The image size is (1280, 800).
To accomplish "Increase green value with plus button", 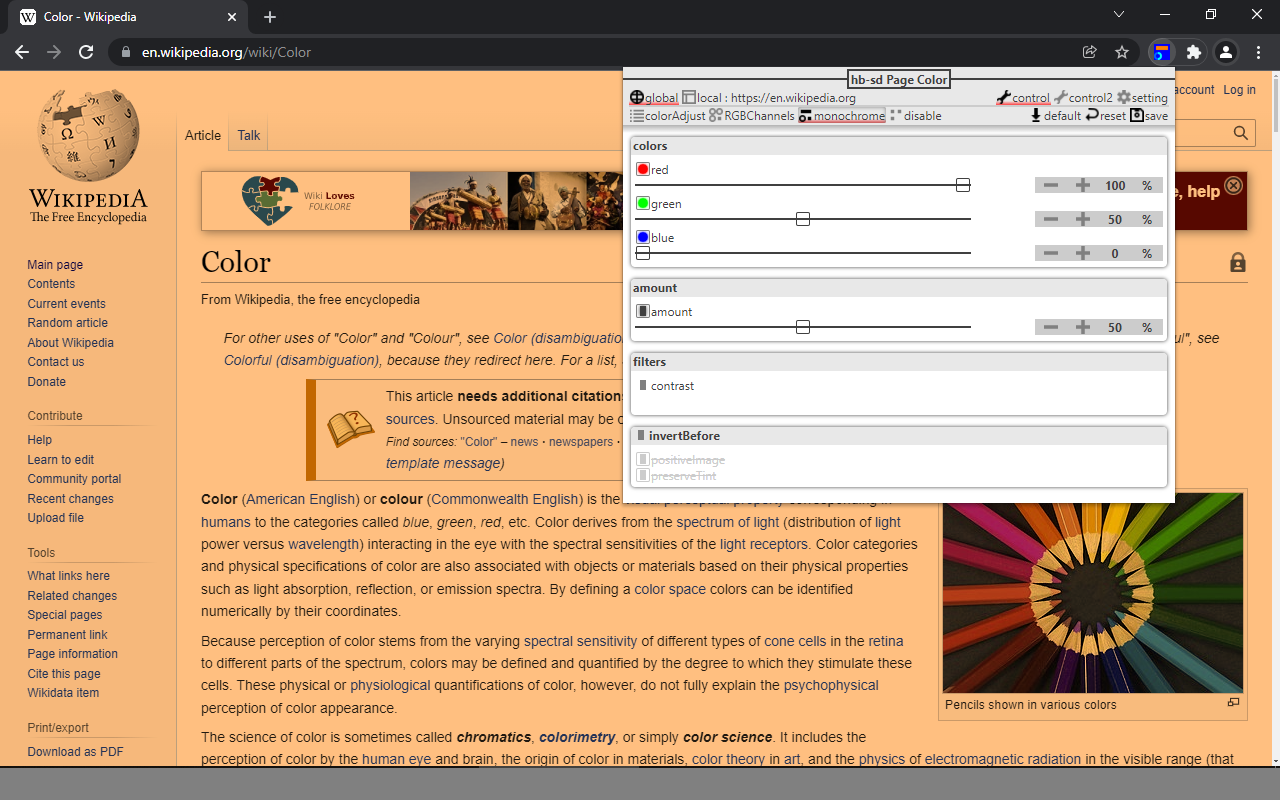I will [x=1083, y=219].
